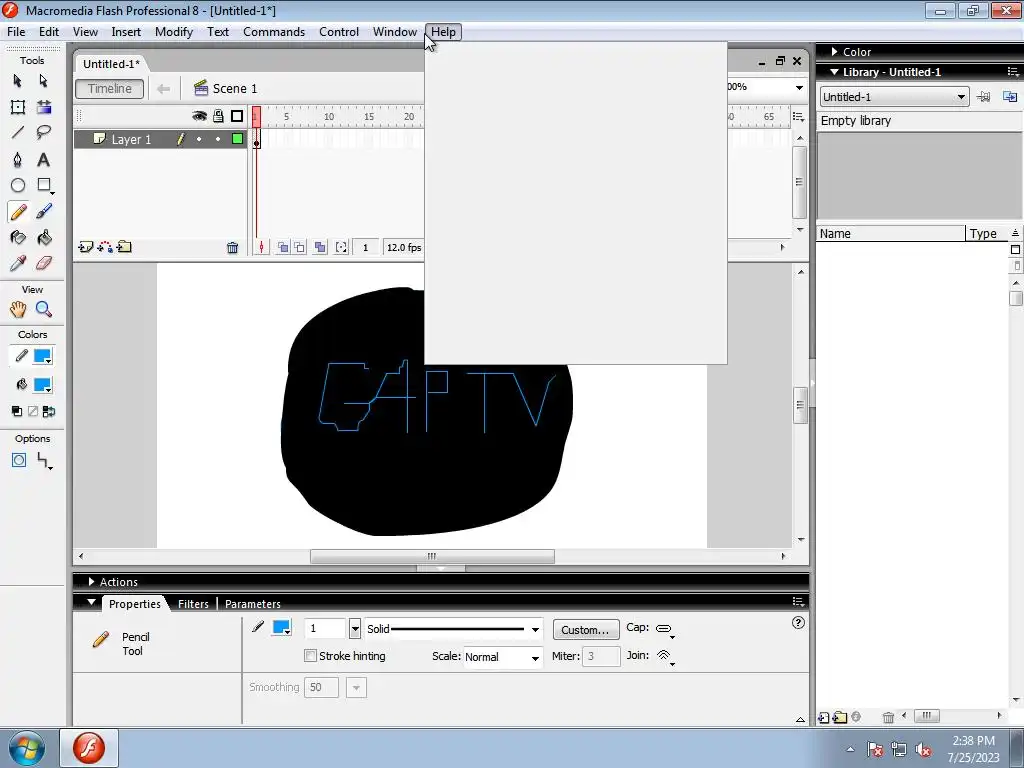Click New Symbol icon in Library
The image size is (1024, 768).
(824, 718)
